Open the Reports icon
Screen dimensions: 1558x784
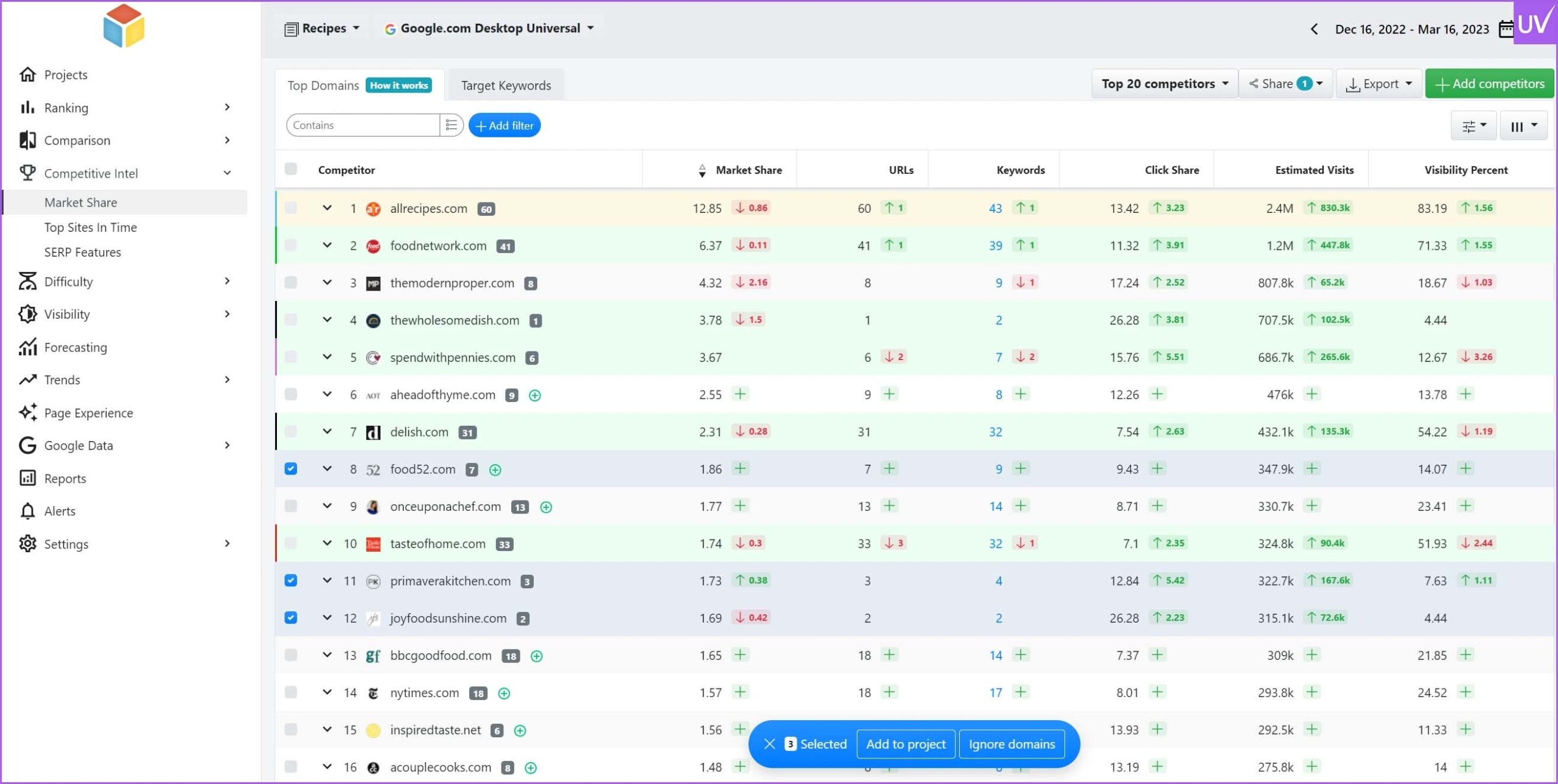tap(27, 479)
